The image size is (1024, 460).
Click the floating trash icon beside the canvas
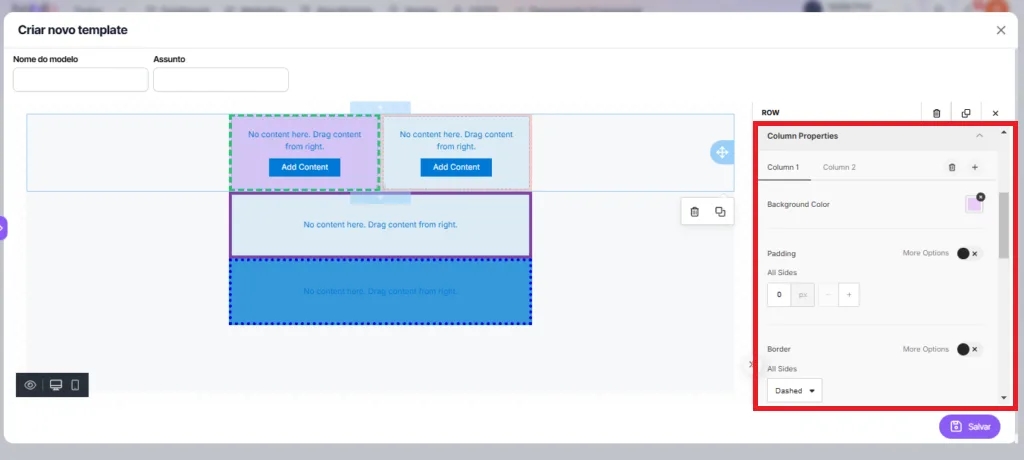point(694,212)
